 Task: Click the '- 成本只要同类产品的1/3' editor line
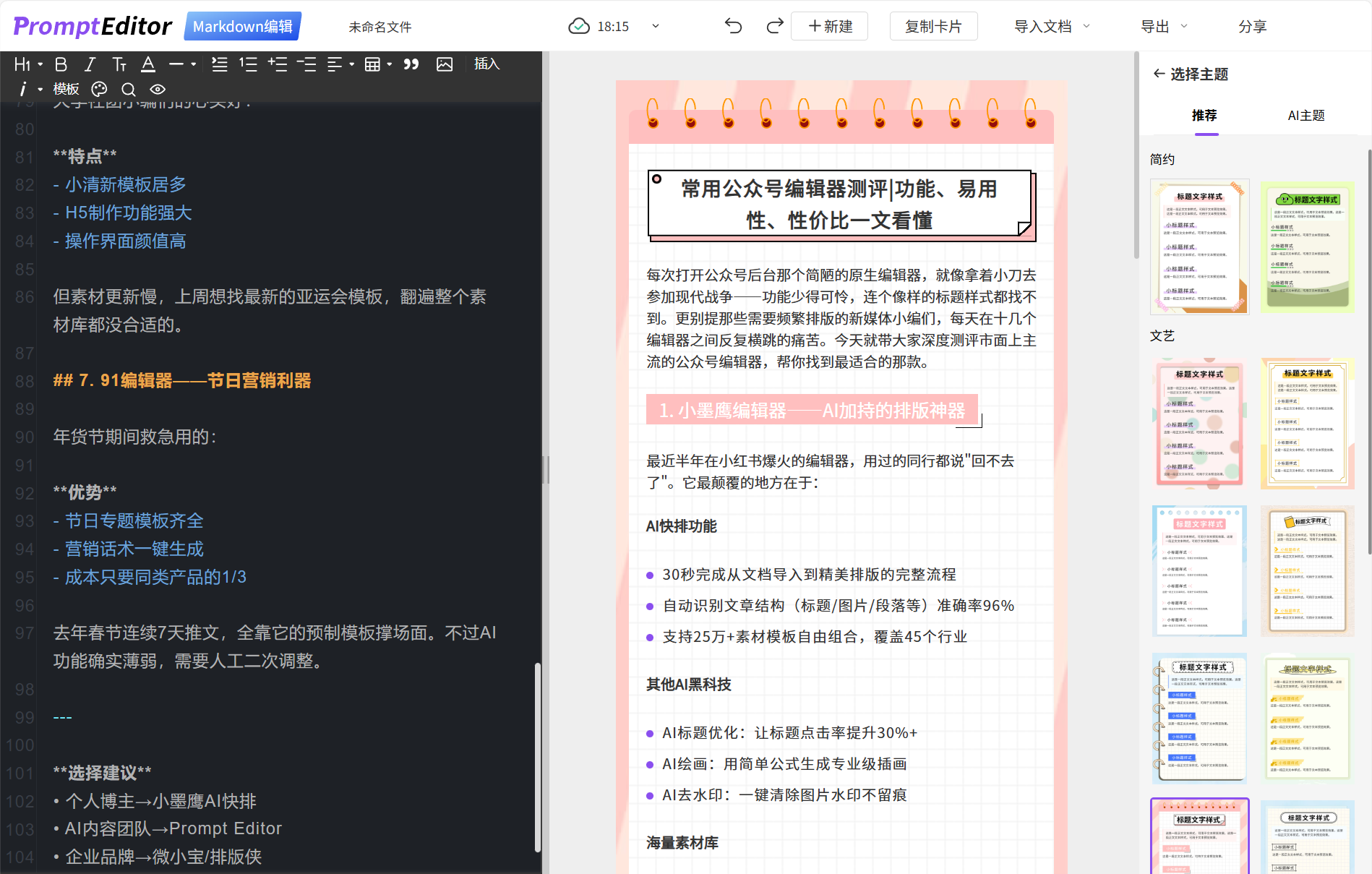[x=150, y=577]
